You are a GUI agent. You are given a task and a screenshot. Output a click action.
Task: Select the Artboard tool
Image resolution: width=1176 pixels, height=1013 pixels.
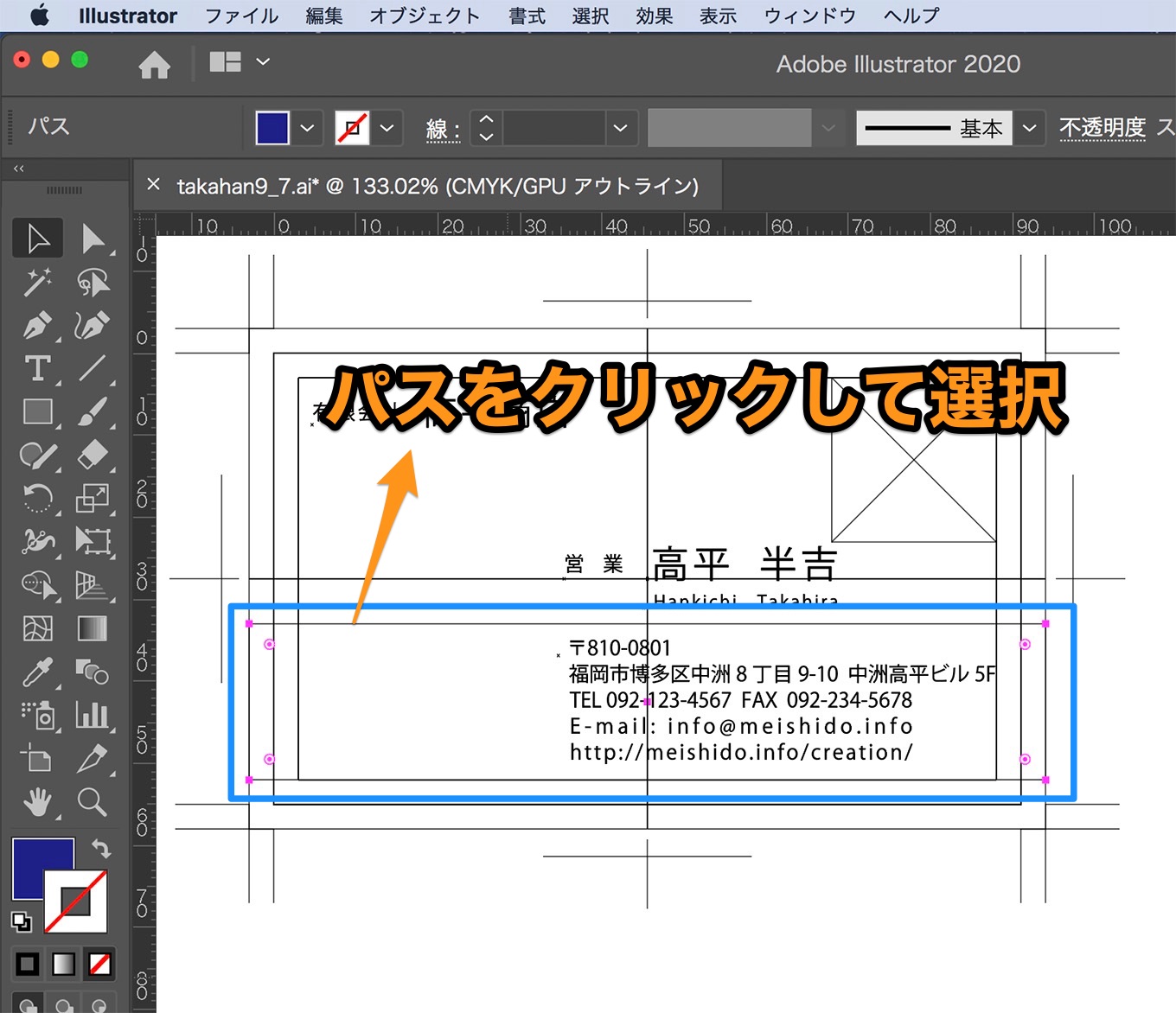tap(38, 759)
